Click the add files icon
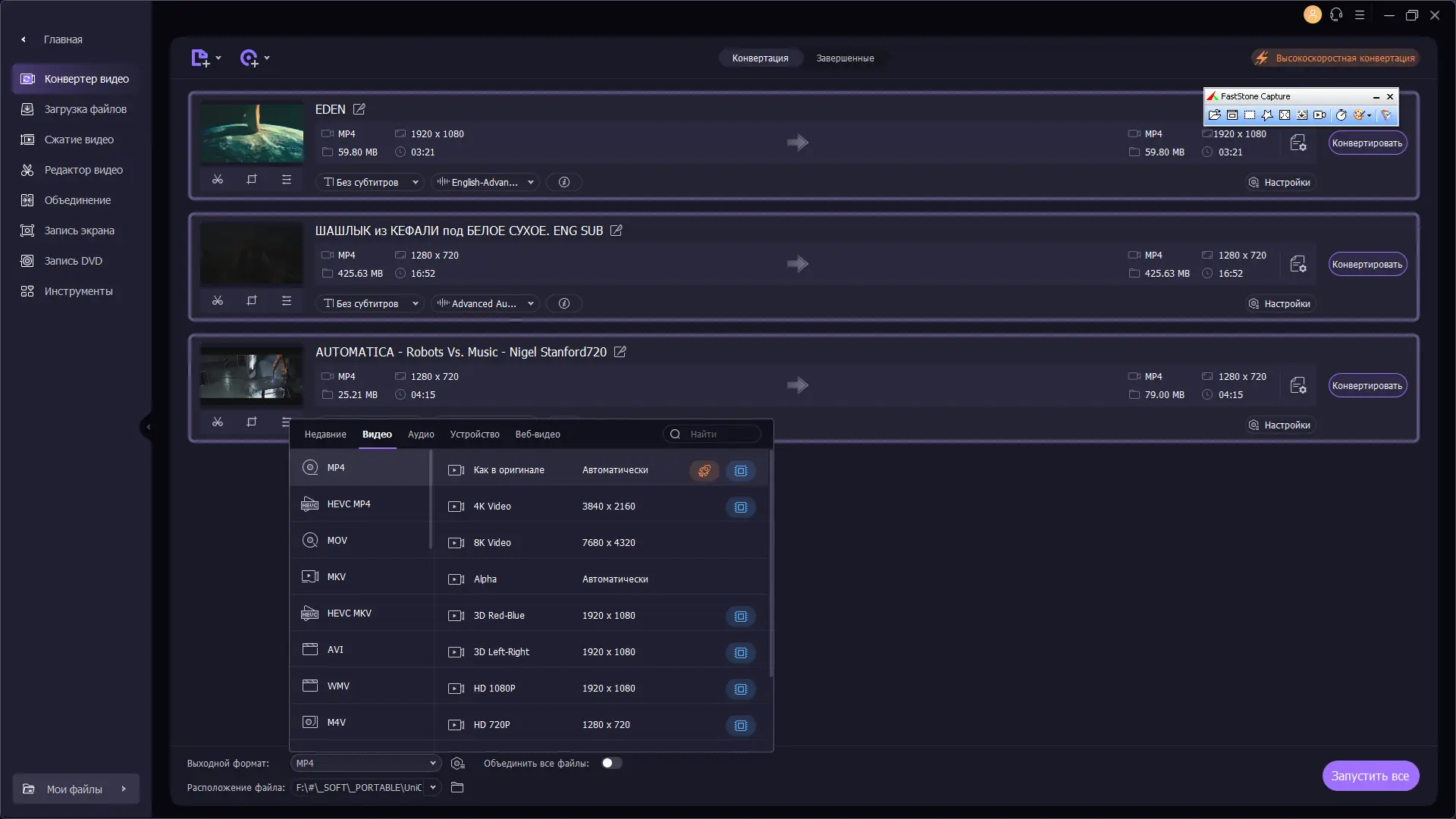The height and width of the screenshot is (819, 1456). (200, 58)
